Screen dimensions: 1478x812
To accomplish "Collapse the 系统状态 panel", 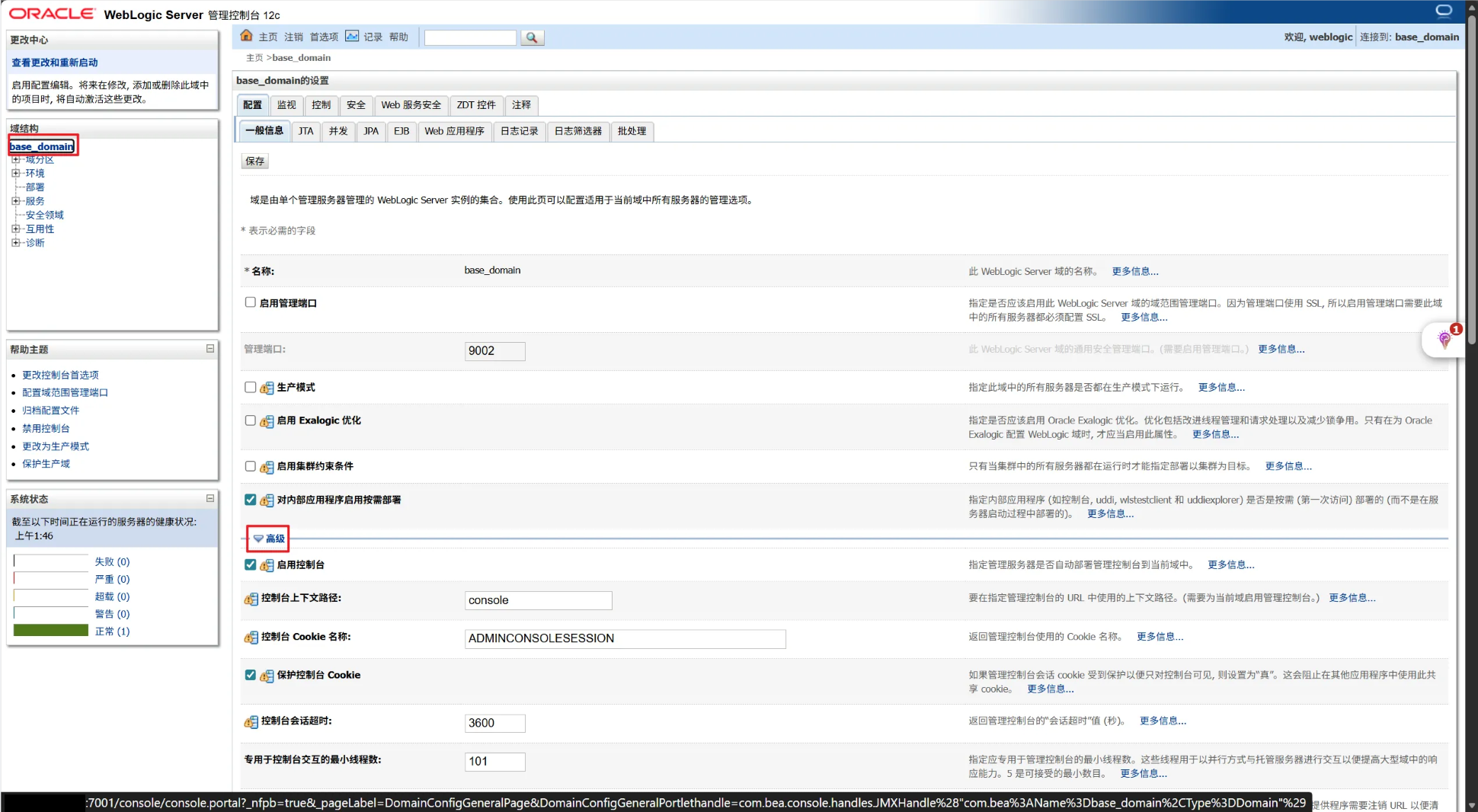I will [210, 498].
